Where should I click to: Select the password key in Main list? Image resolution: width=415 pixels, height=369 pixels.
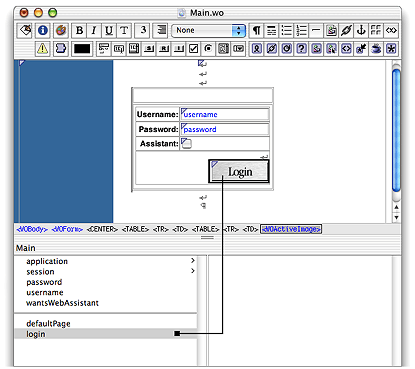(44, 282)
